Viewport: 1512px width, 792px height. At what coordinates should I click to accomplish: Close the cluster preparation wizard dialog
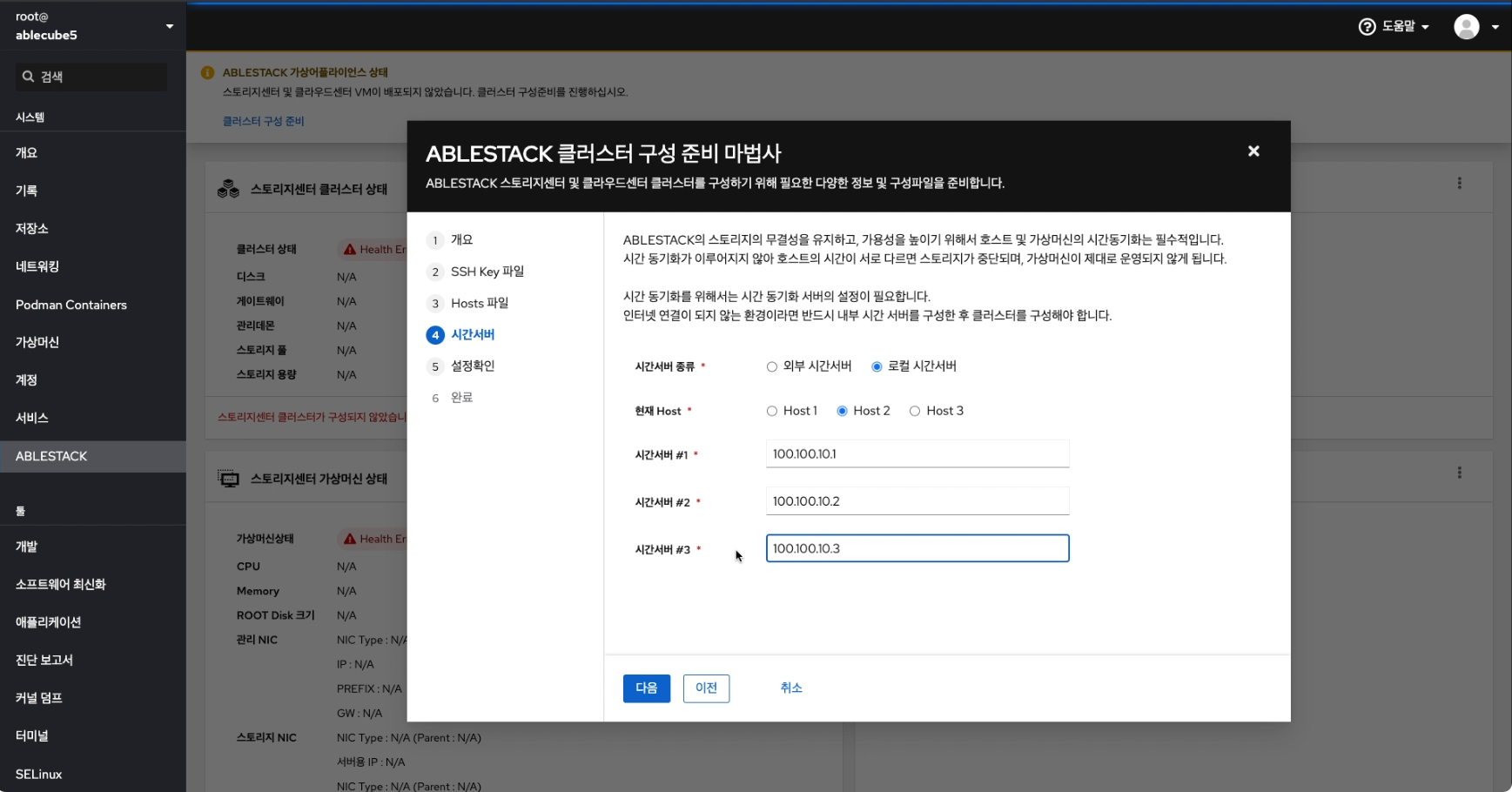[1253, 151]
